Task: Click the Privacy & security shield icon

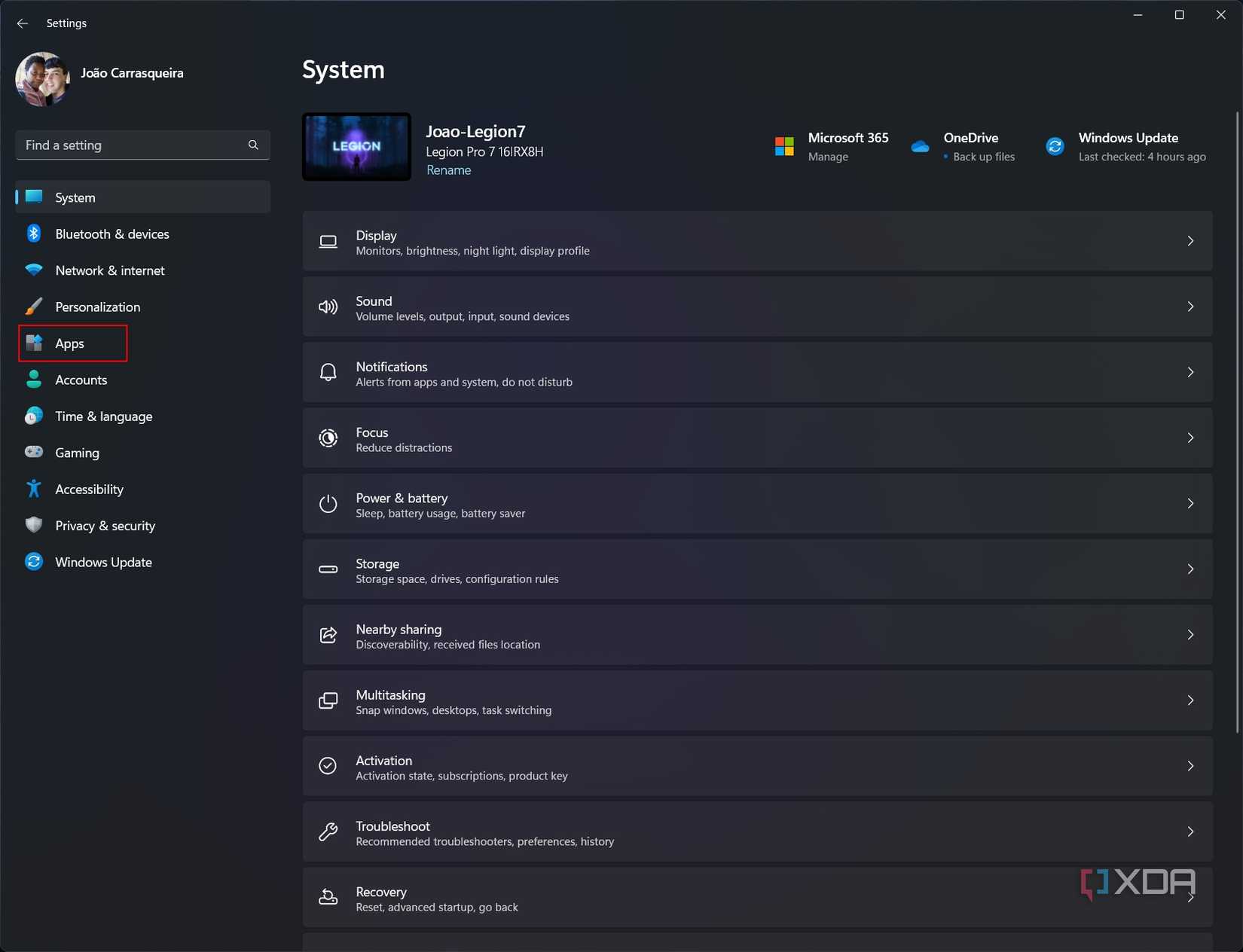Action: 34,525
